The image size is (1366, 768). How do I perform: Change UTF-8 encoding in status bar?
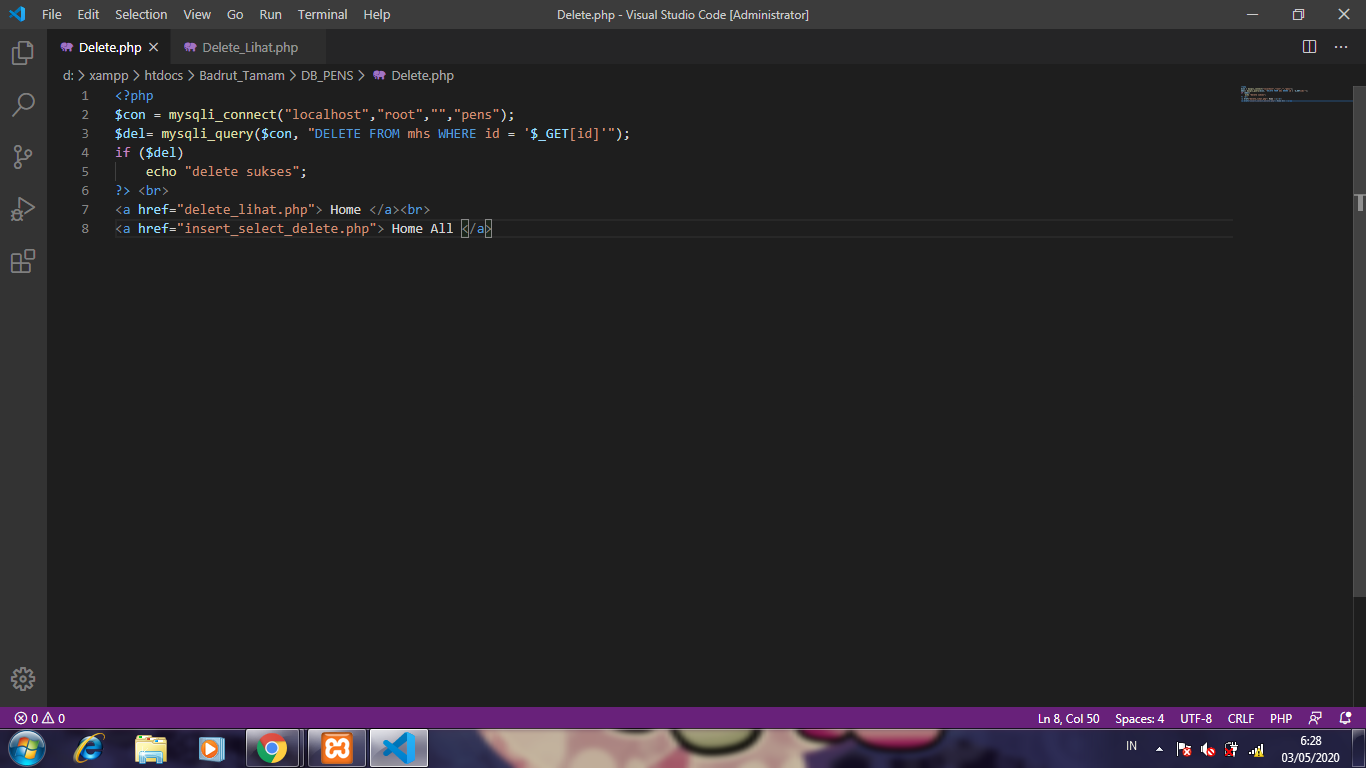coord(1196,718)
